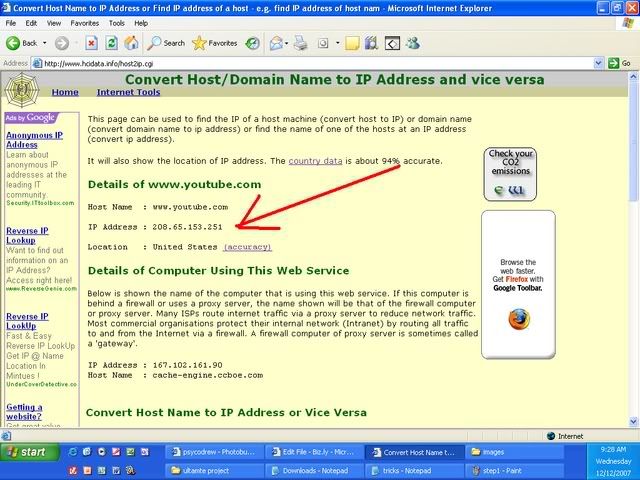Click the (accuracy) link
The image size is (640, 480).
247,247
